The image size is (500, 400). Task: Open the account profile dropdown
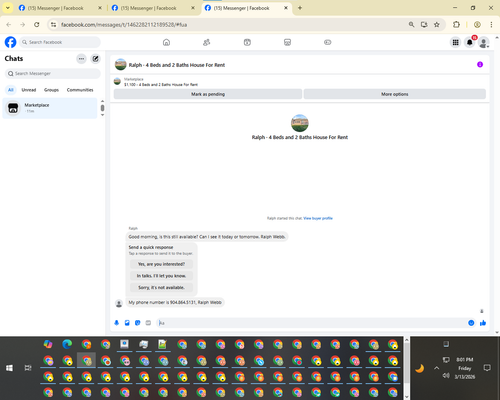click(484, 42)
